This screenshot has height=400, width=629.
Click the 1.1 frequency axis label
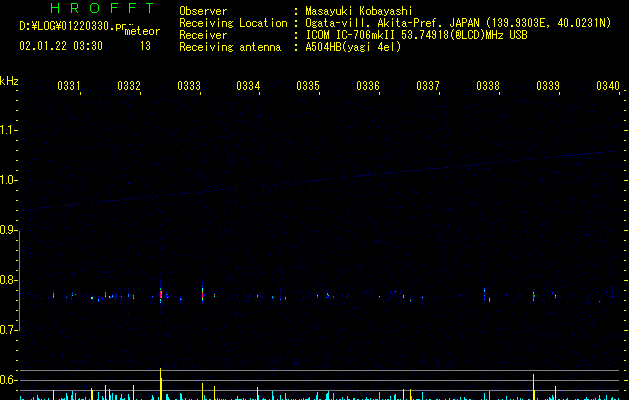click(x=8, y=130)
